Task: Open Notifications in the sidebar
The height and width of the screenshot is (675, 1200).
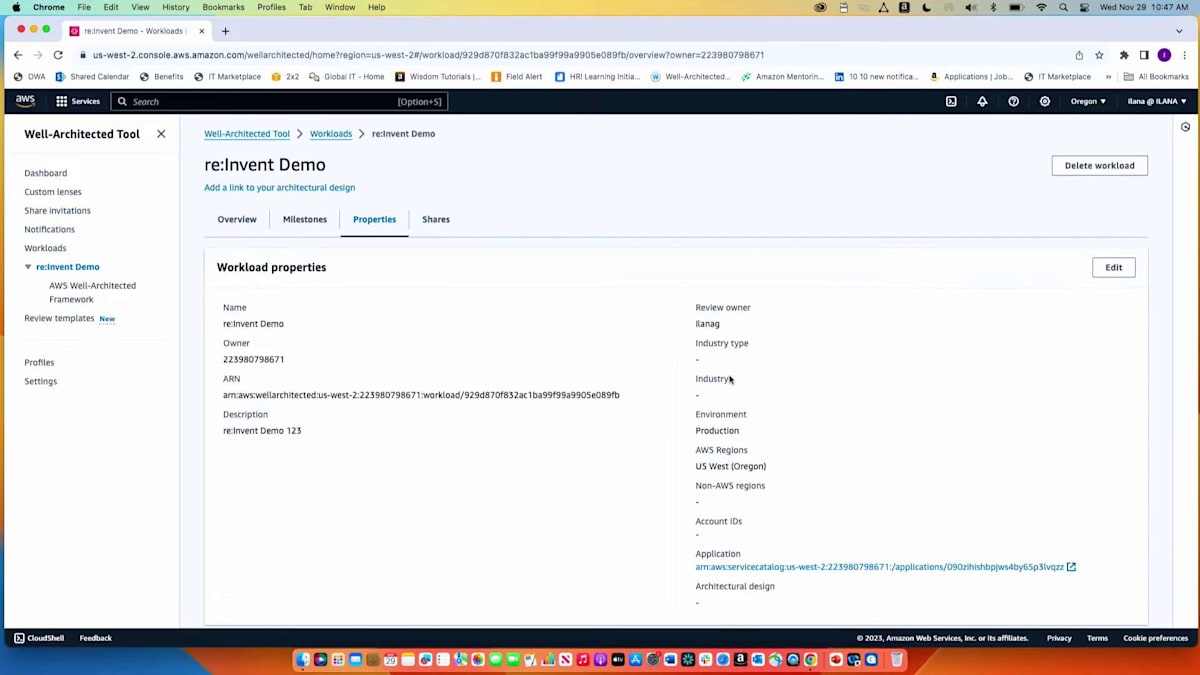Action: tap(49, 229)
